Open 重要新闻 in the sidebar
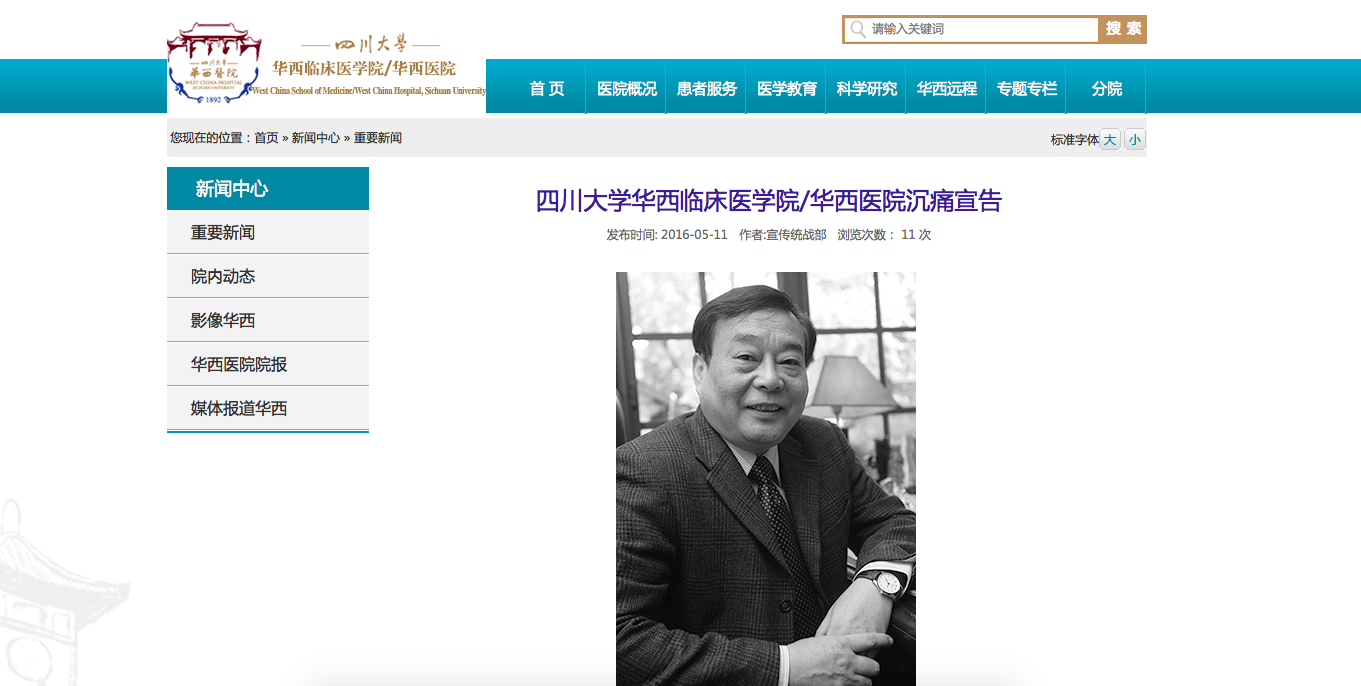This screenshot has height=686, width=1361. click(268, 232)
